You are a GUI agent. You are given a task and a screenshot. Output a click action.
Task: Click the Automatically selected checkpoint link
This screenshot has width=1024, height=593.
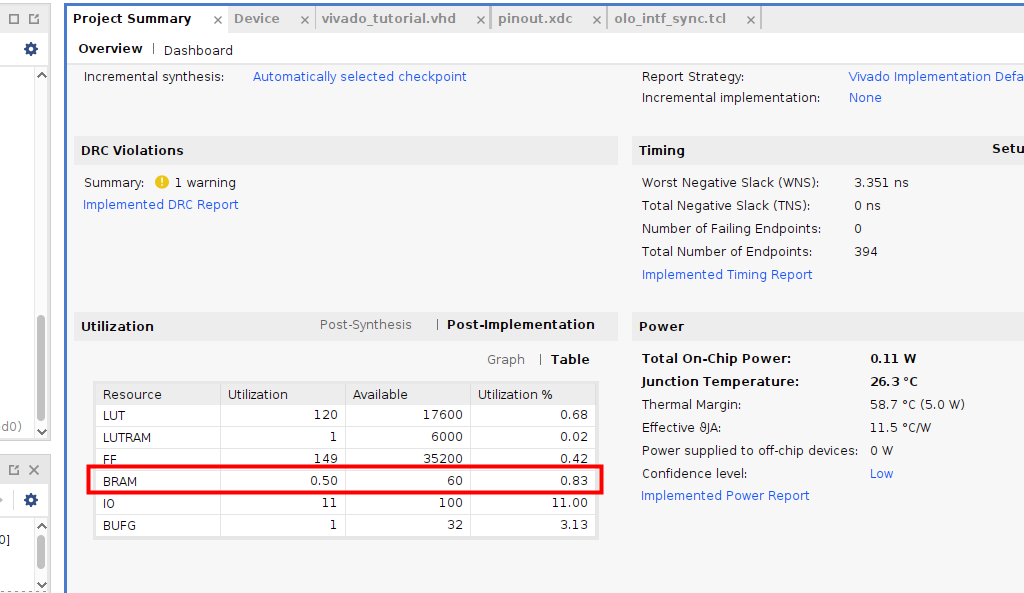pos(360,76)
